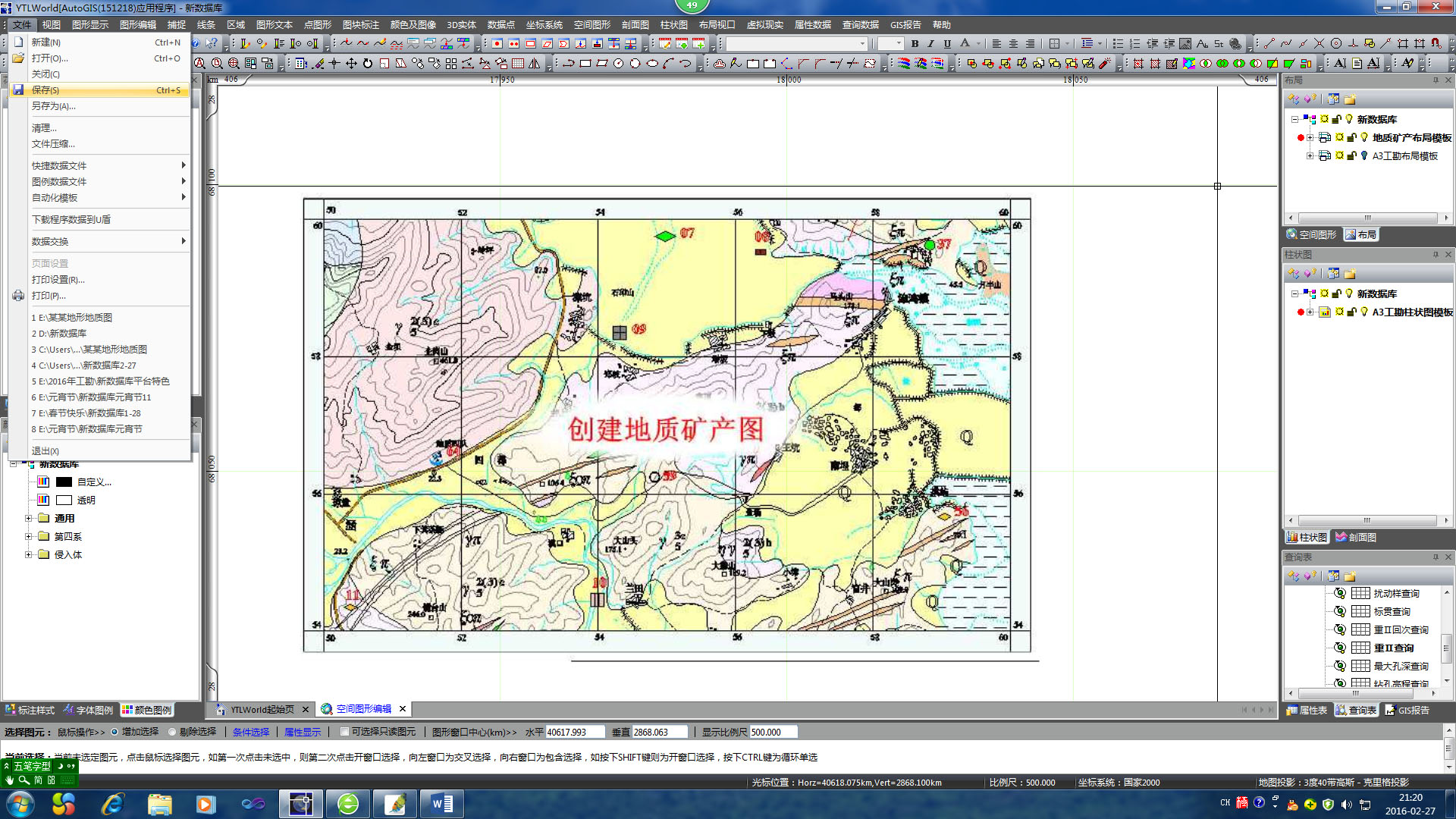The image size is (1456, 819).
Task: Open the font name dropdown
Action: 862,44
